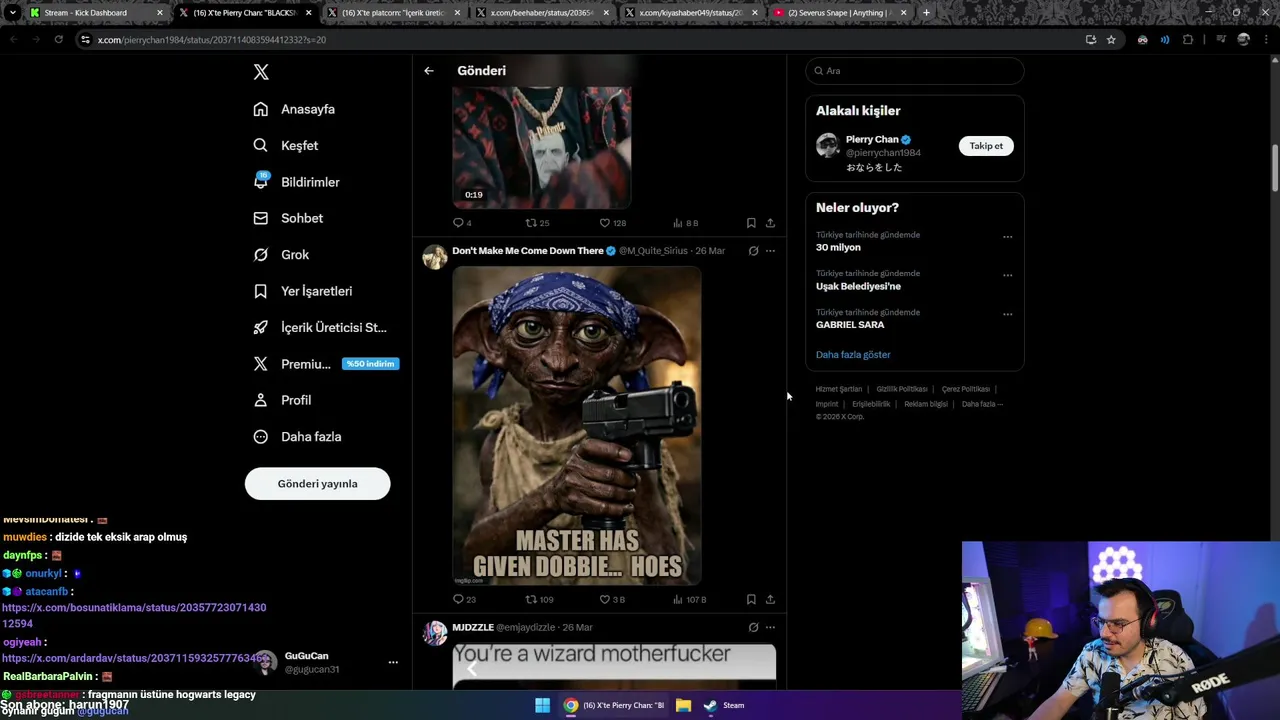The height and width of the screenshot is (720, 1280).
Task: Open Çerez Politikası footer link
Action: pyautogui.click(x=965, y=389)
